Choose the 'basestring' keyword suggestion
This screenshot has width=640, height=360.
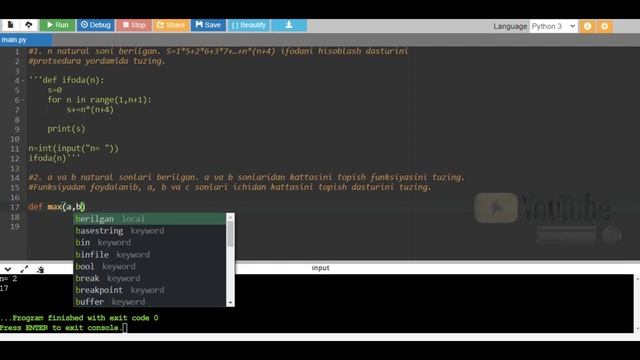[x=149, y=231]
